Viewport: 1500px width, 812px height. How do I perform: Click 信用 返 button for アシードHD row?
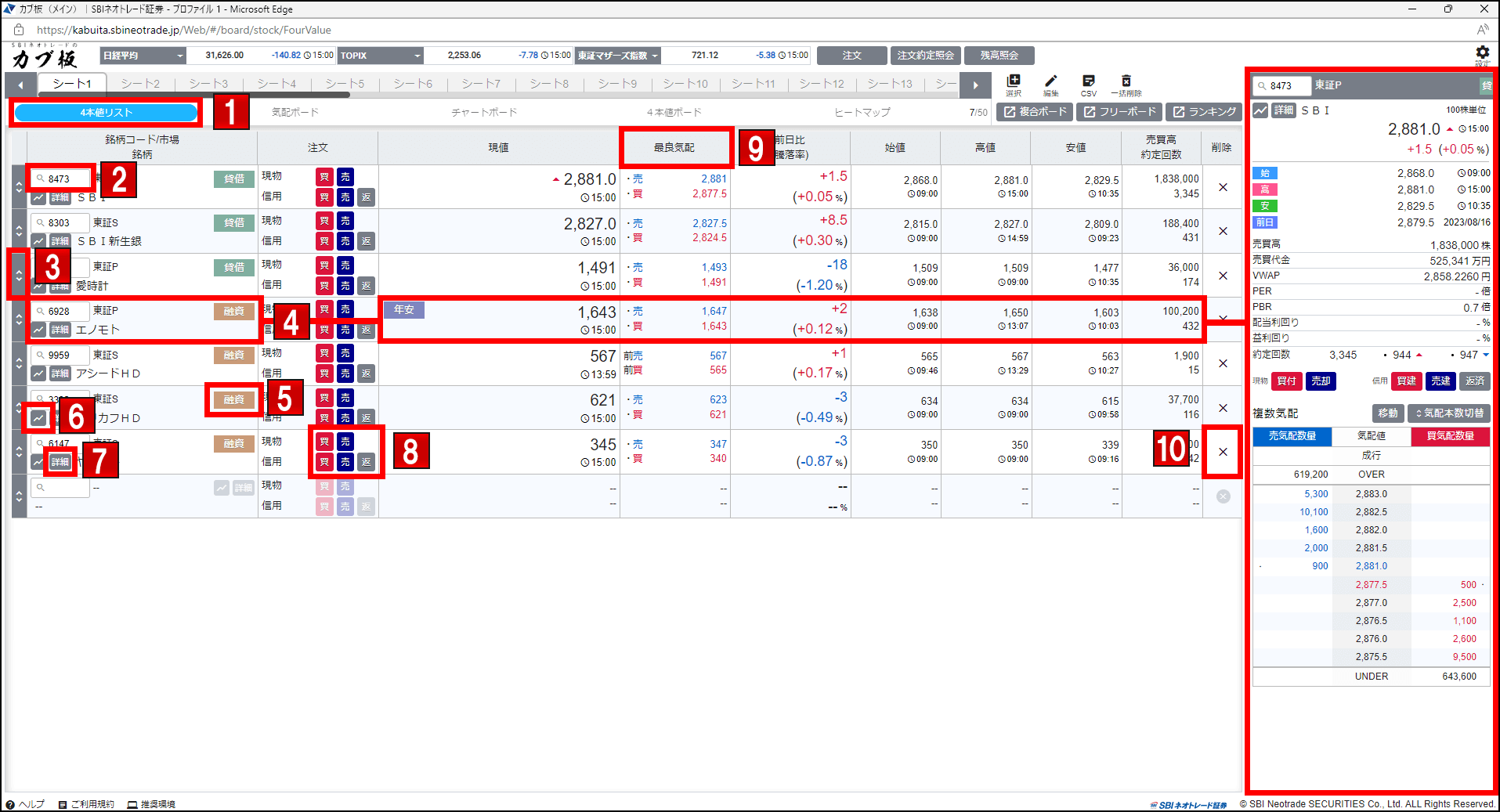366,374
